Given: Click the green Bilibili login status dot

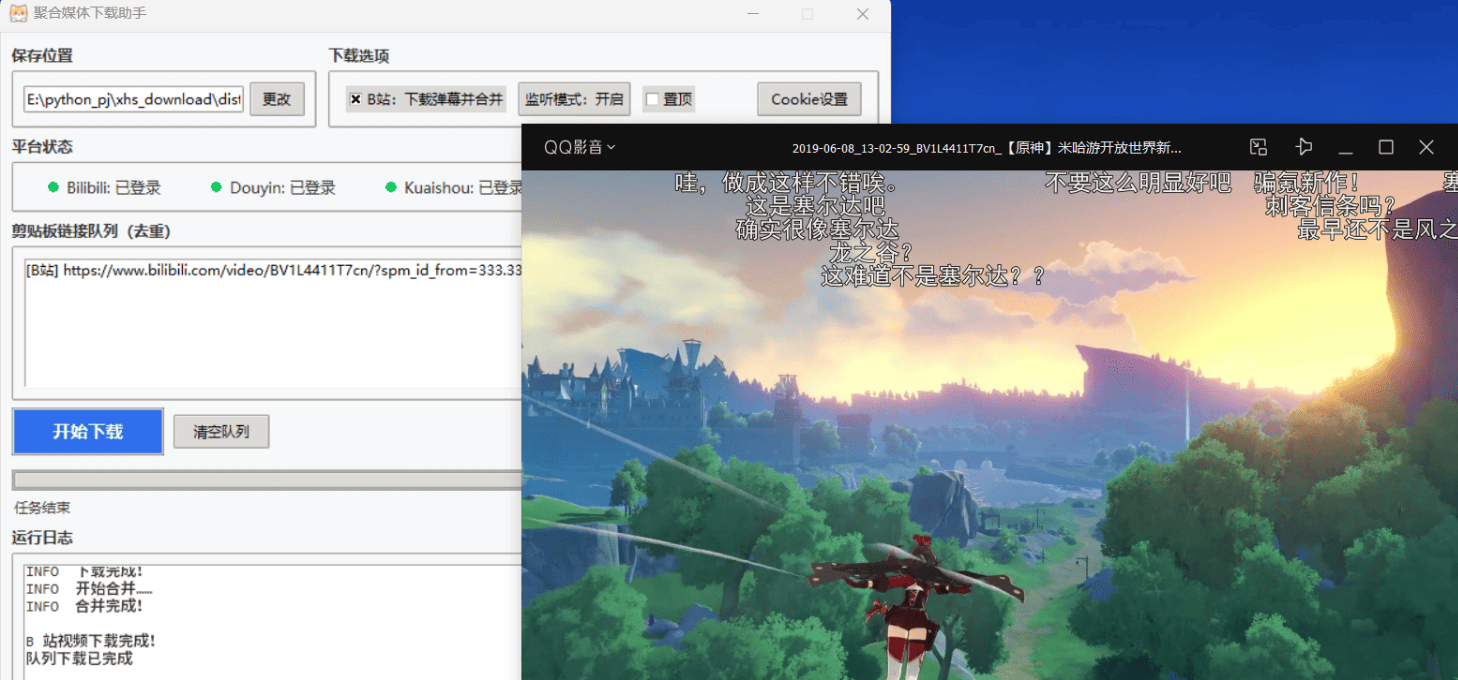Looking at the screenshot, I should click(x=53, y=187).
